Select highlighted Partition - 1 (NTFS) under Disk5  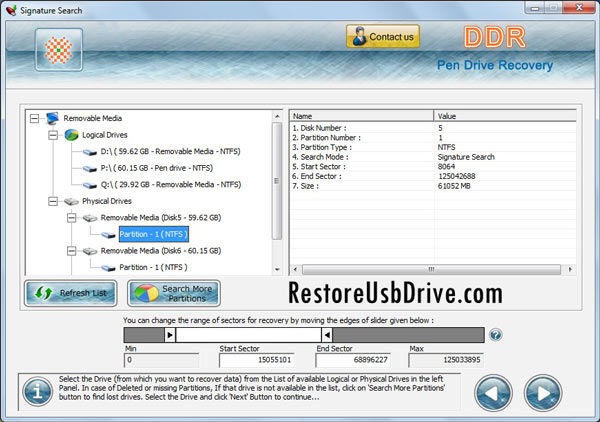154,234
